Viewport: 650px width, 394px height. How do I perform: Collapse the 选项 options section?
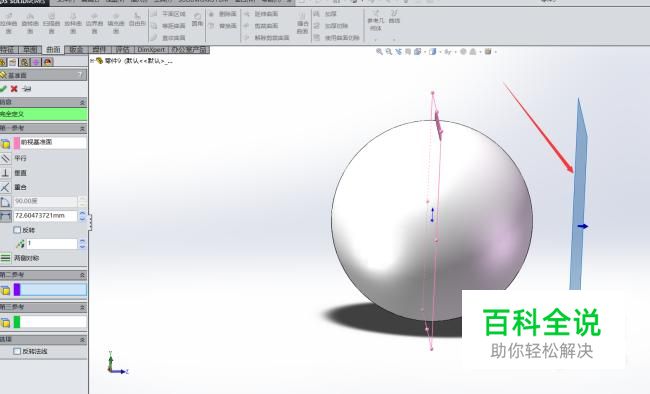coord(82,339)
